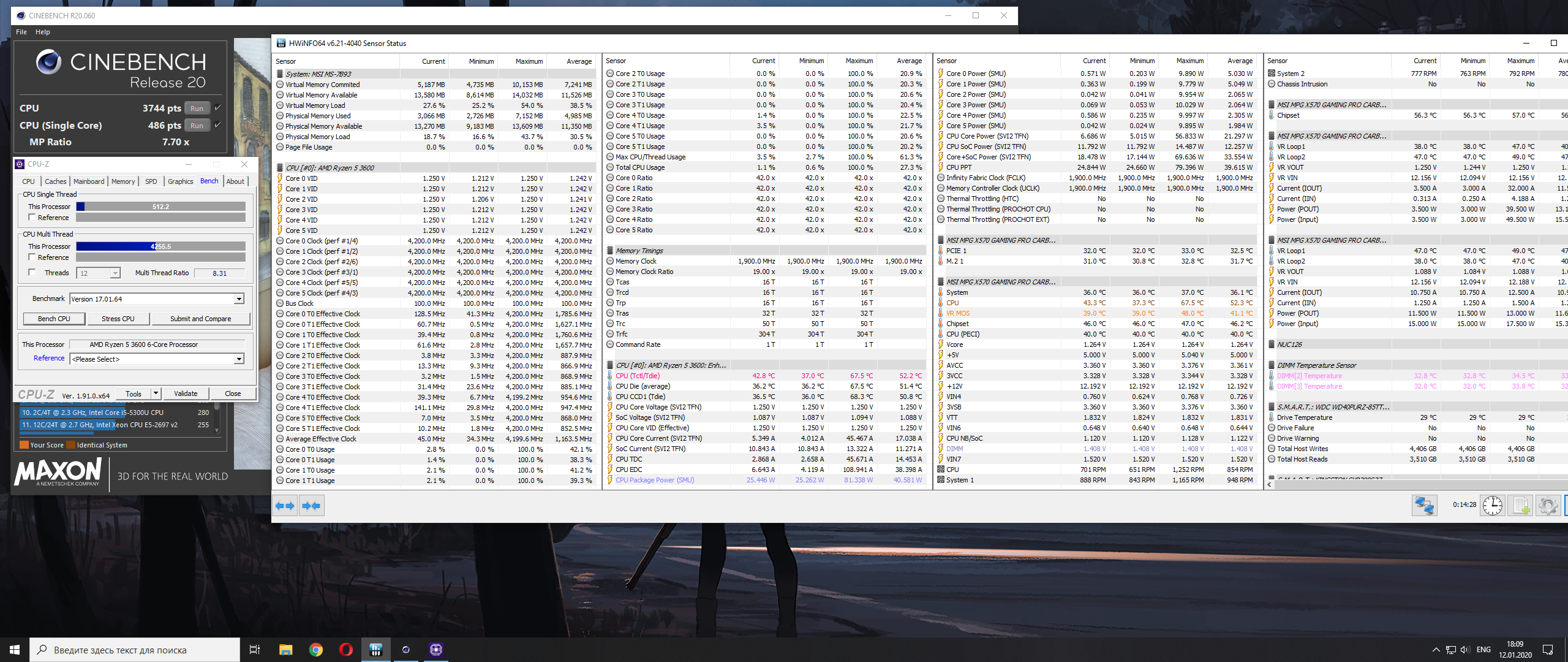The height and width of the screenshot is (662, 1568).
Task: Tick the Threads checkbox in CPU-Z
Action: coord(32,273)
